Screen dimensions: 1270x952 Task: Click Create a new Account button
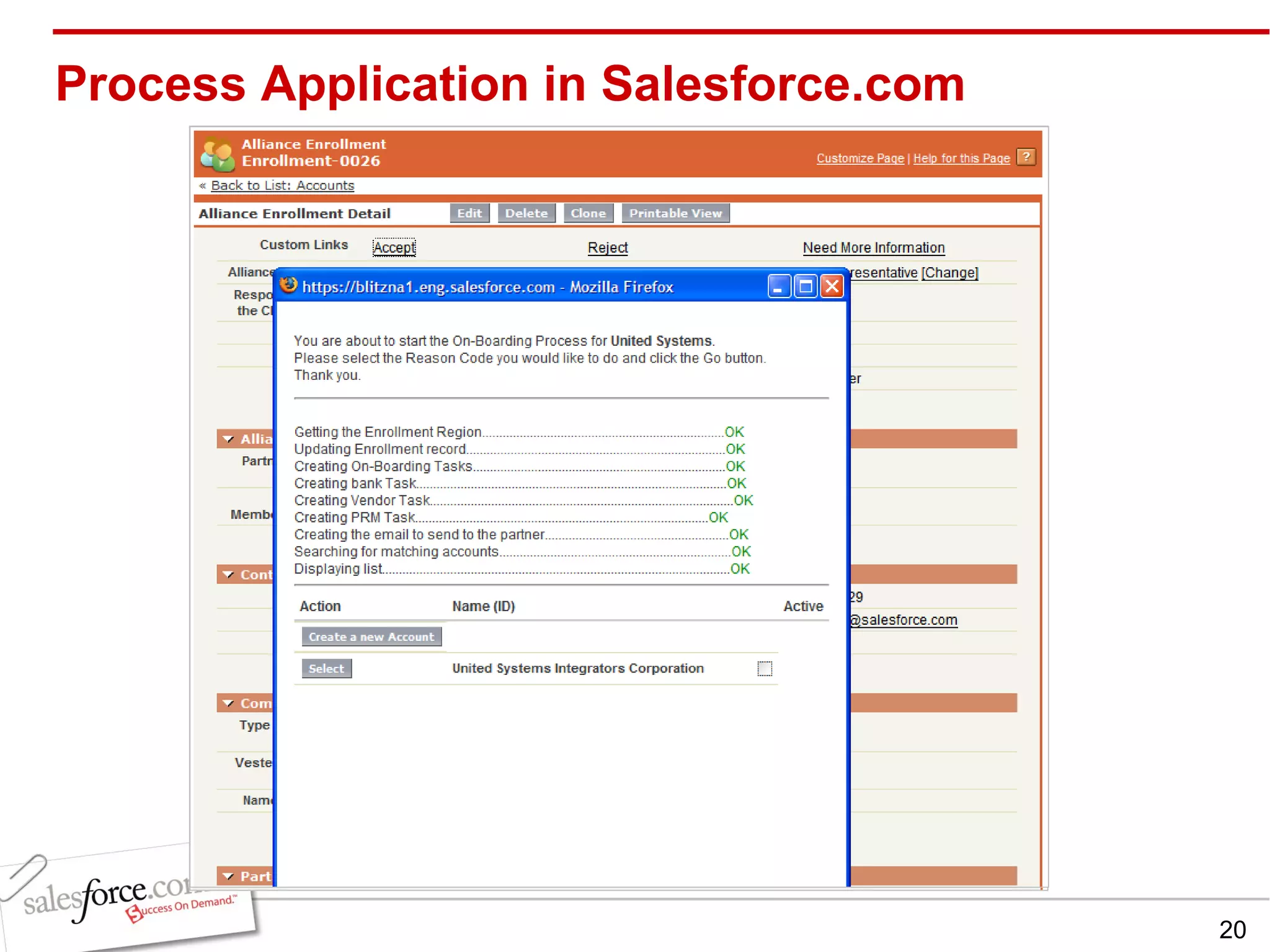[371, 637]
